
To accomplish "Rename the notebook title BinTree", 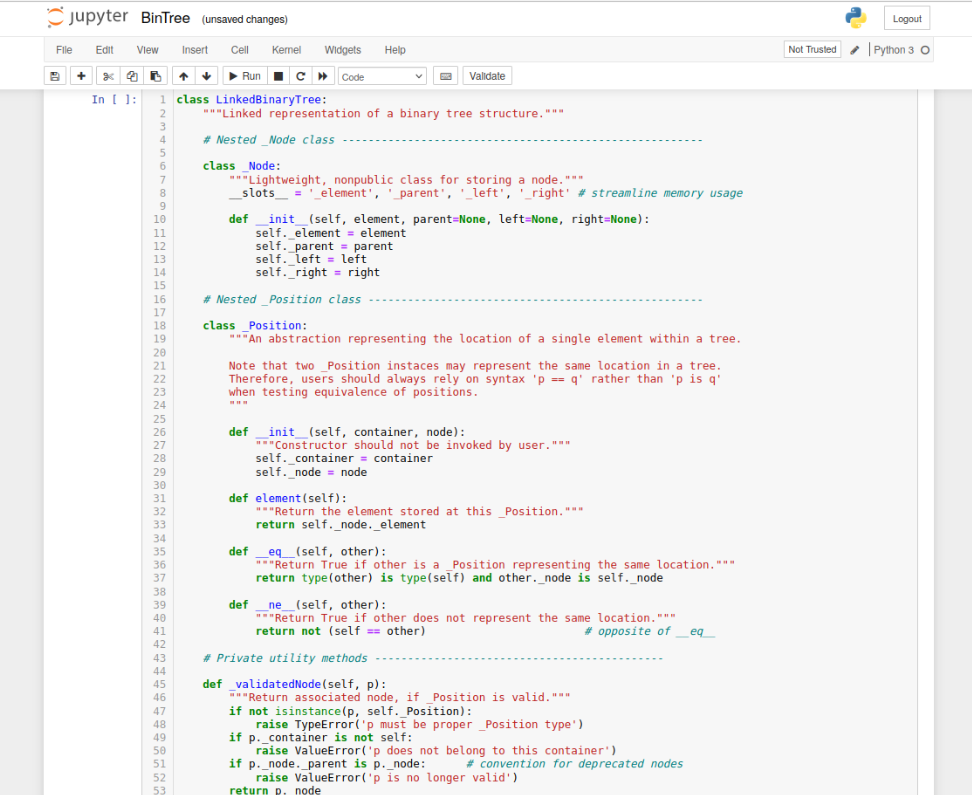I will 164,17.
